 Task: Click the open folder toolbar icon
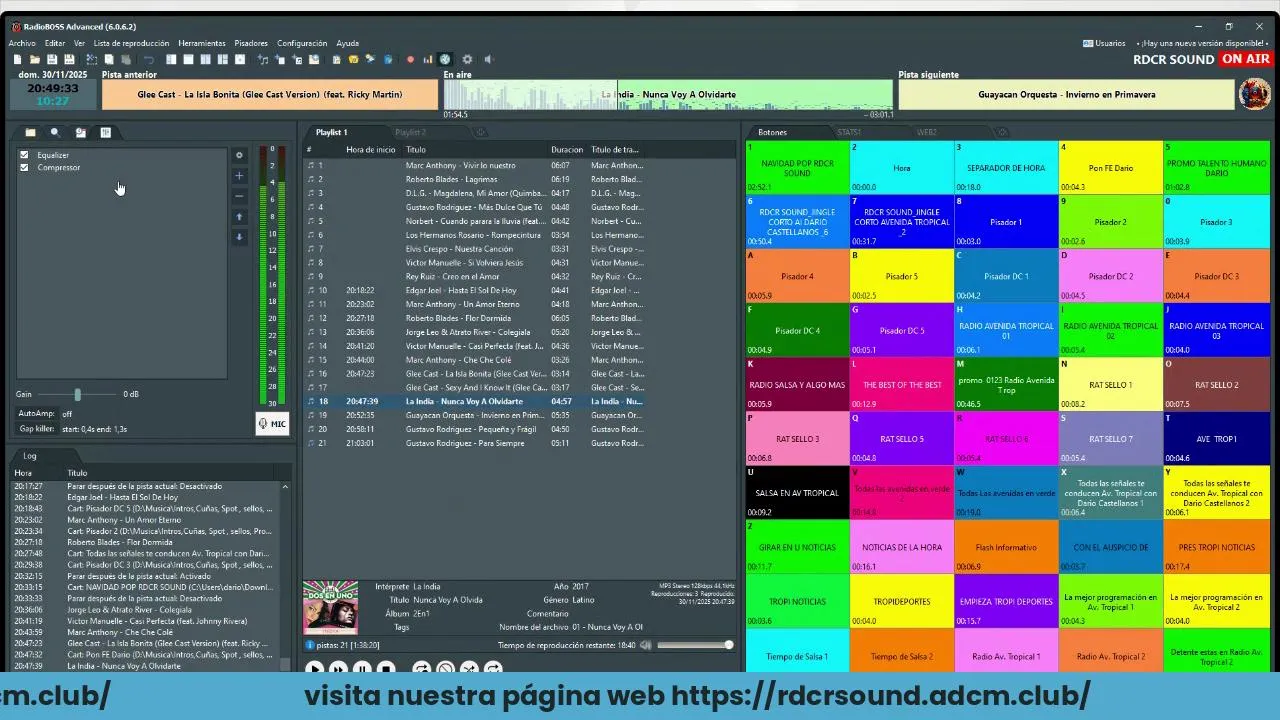[x=35, y=59]
